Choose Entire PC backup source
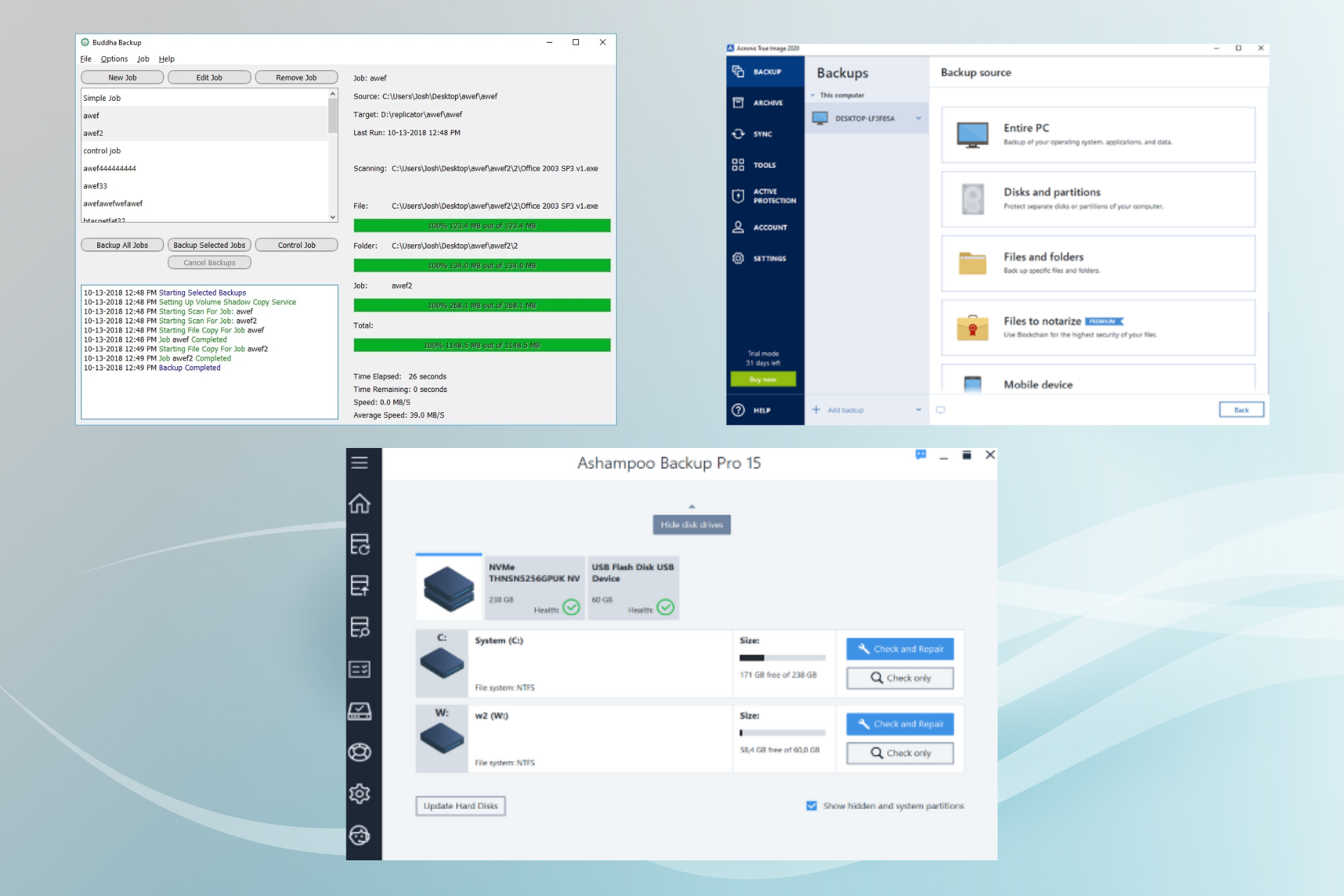 1098,135
